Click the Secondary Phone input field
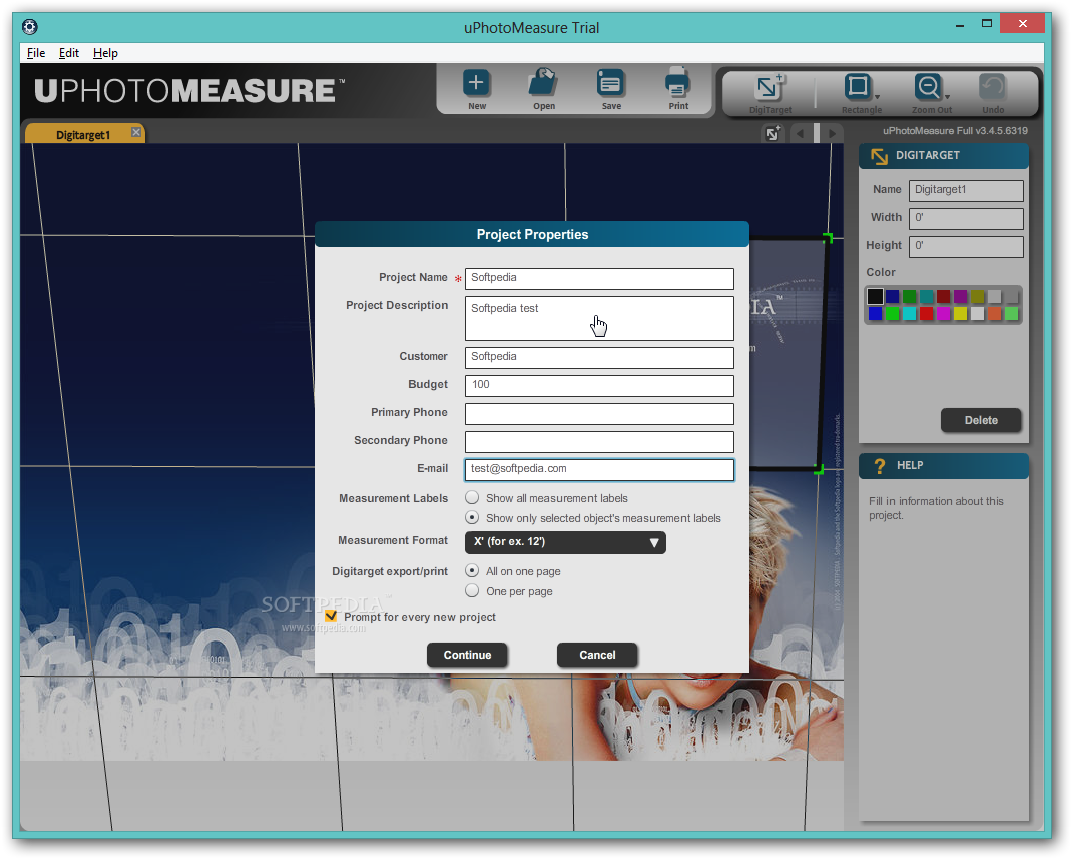 click(599, 441)
